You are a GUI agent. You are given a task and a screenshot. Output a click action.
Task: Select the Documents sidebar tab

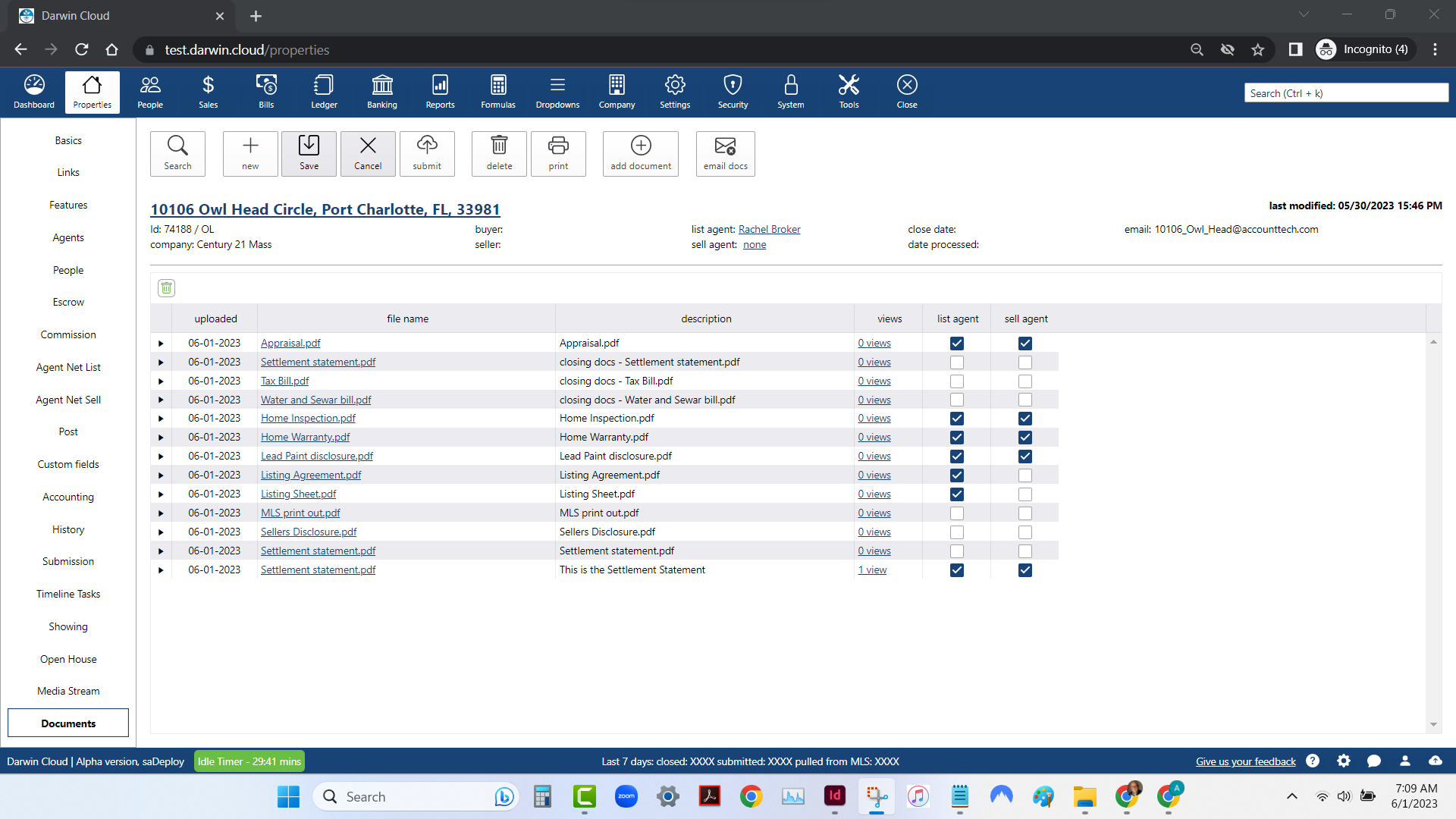(x=68, y=723)
